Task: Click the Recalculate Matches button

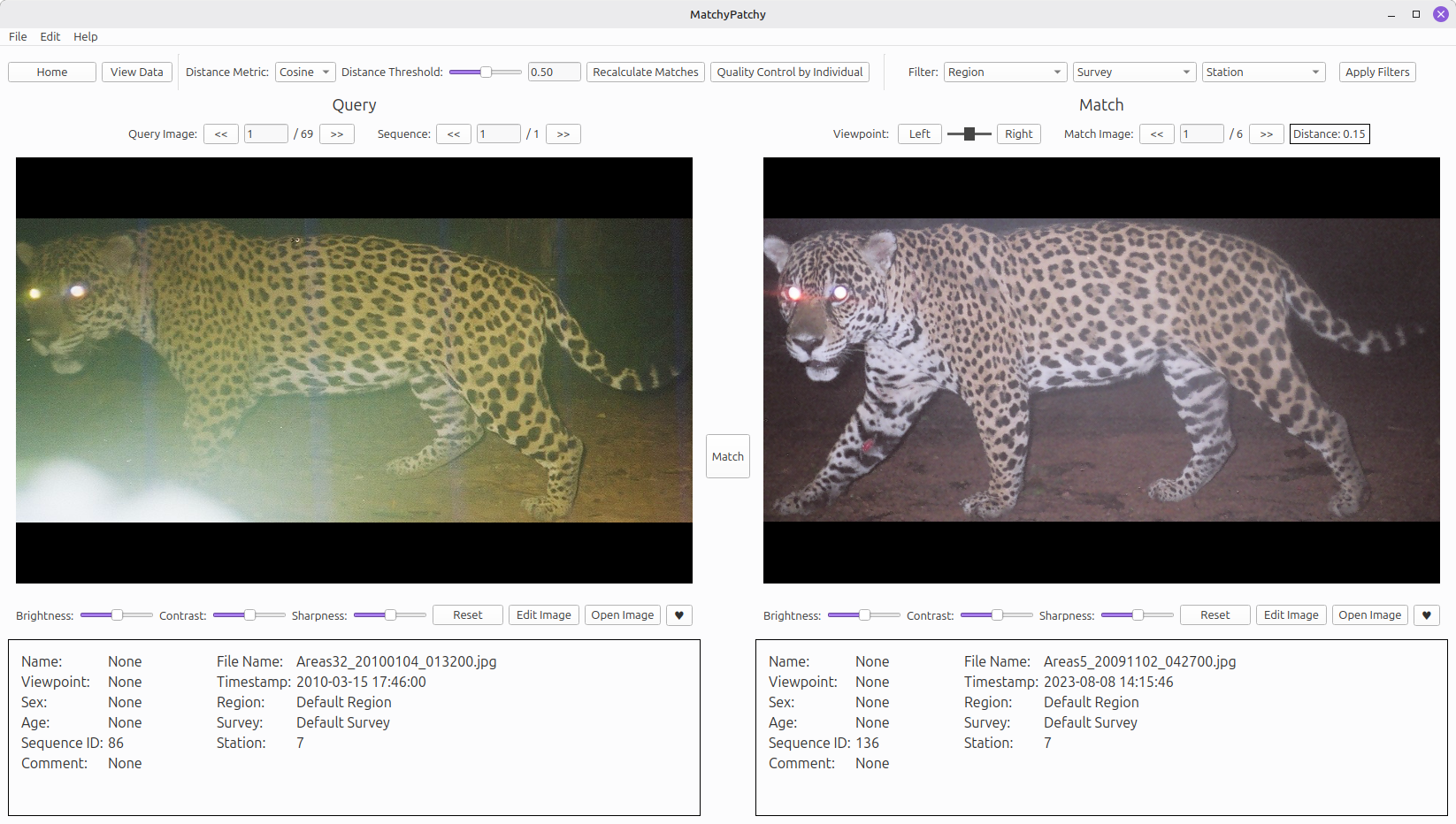Action: click(646, 72)
